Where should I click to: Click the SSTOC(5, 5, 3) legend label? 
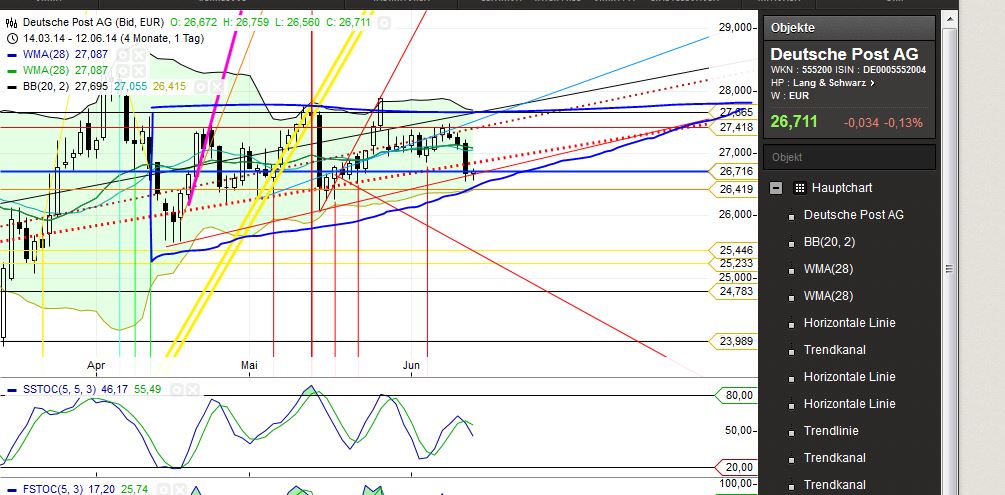pos(58,389)
